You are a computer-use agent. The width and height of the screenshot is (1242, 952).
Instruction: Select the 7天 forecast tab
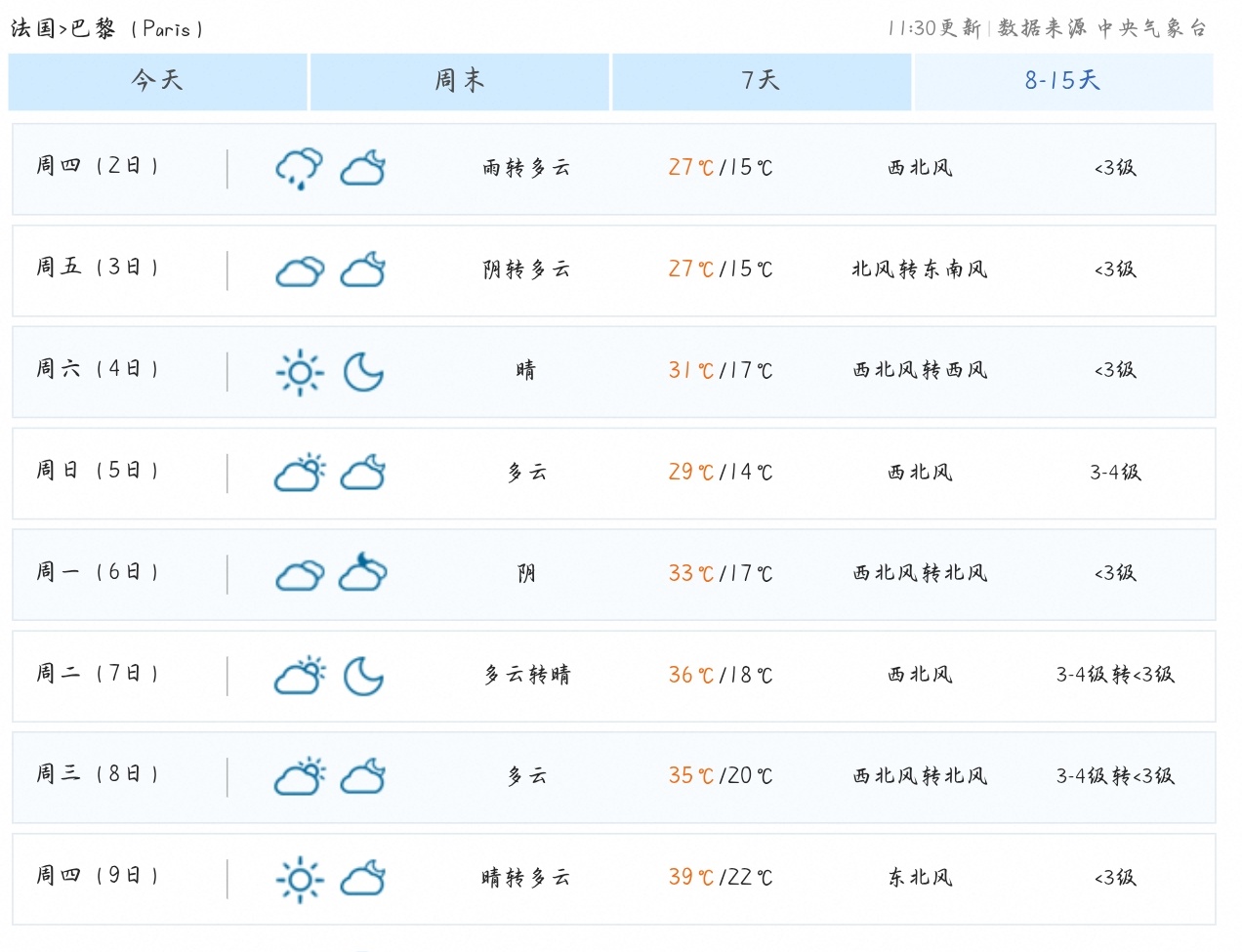762,81
